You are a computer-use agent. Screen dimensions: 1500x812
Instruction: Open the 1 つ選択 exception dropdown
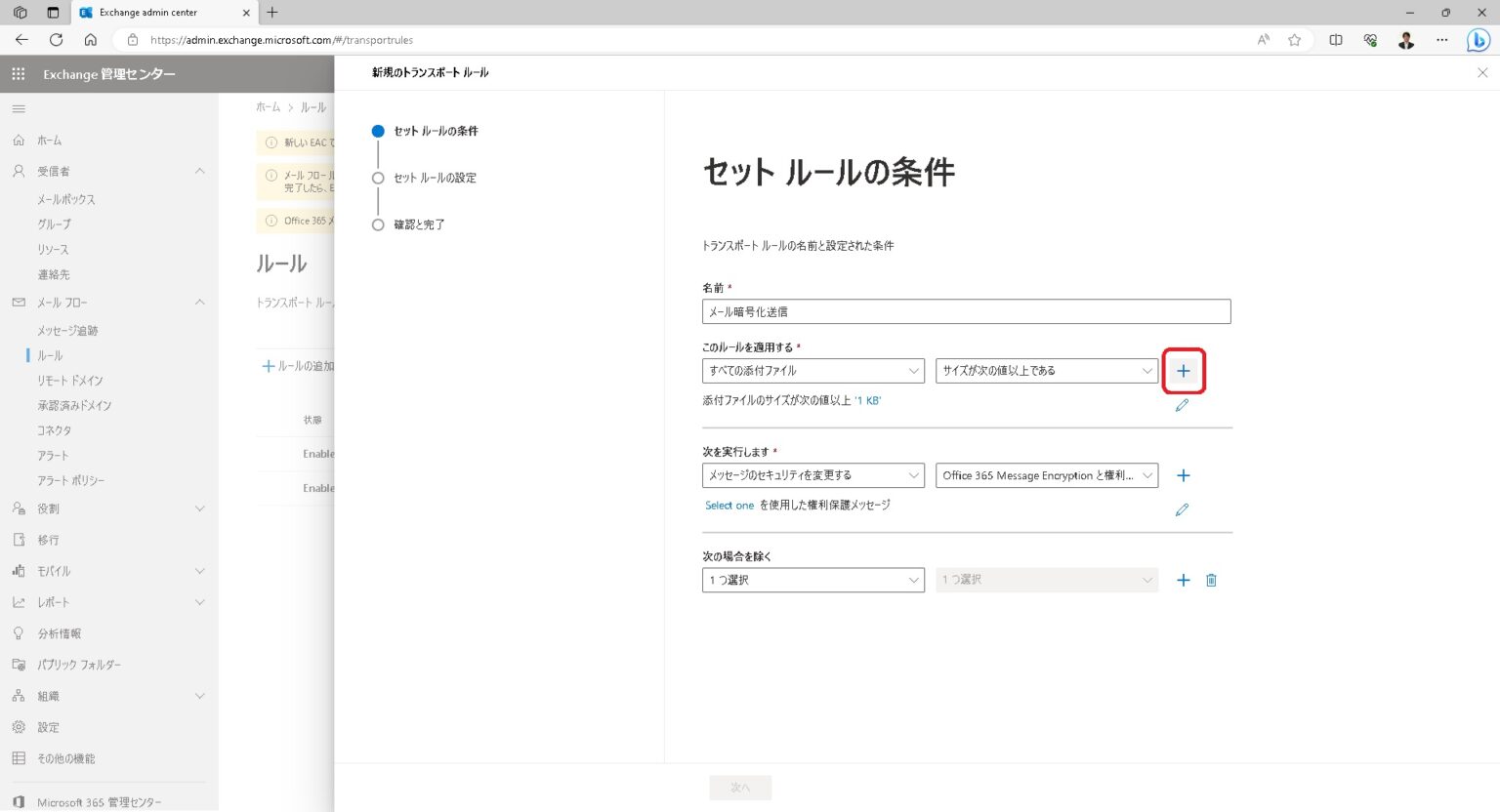click(x=812, y=580)
